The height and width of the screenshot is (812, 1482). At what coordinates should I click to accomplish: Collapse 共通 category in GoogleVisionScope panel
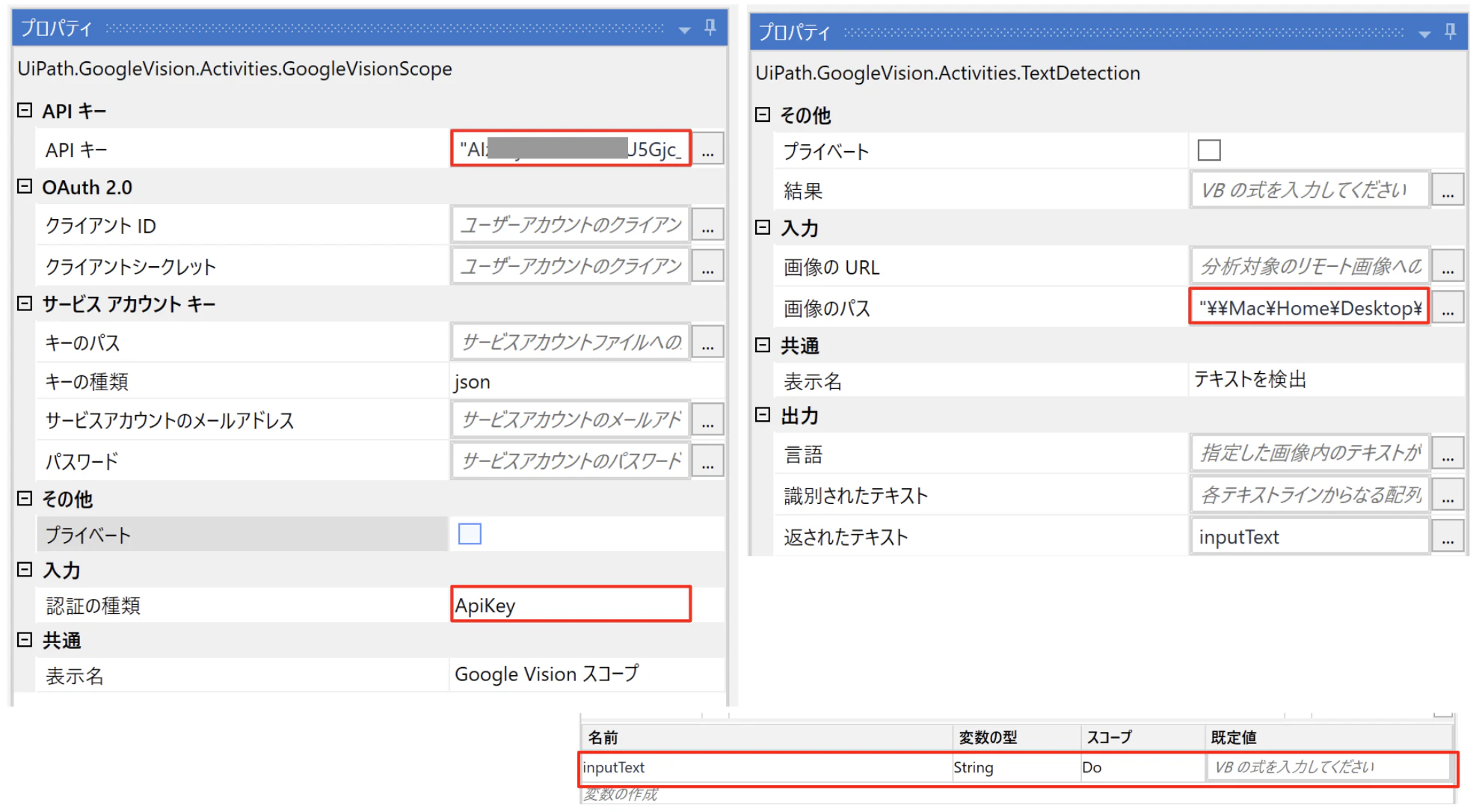tap(25, 640)
